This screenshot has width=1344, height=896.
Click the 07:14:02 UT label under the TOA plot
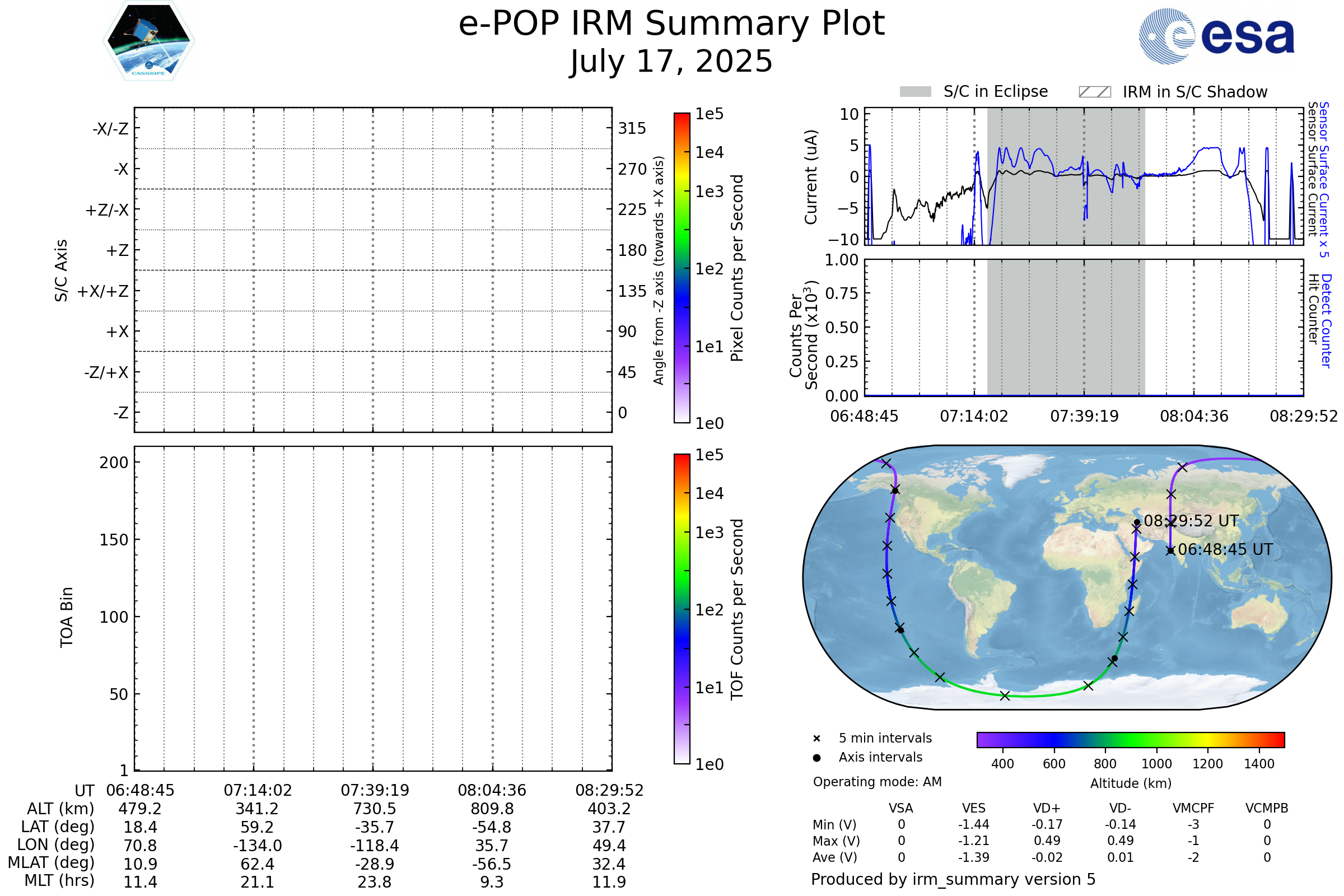click(x=258, y=790)
